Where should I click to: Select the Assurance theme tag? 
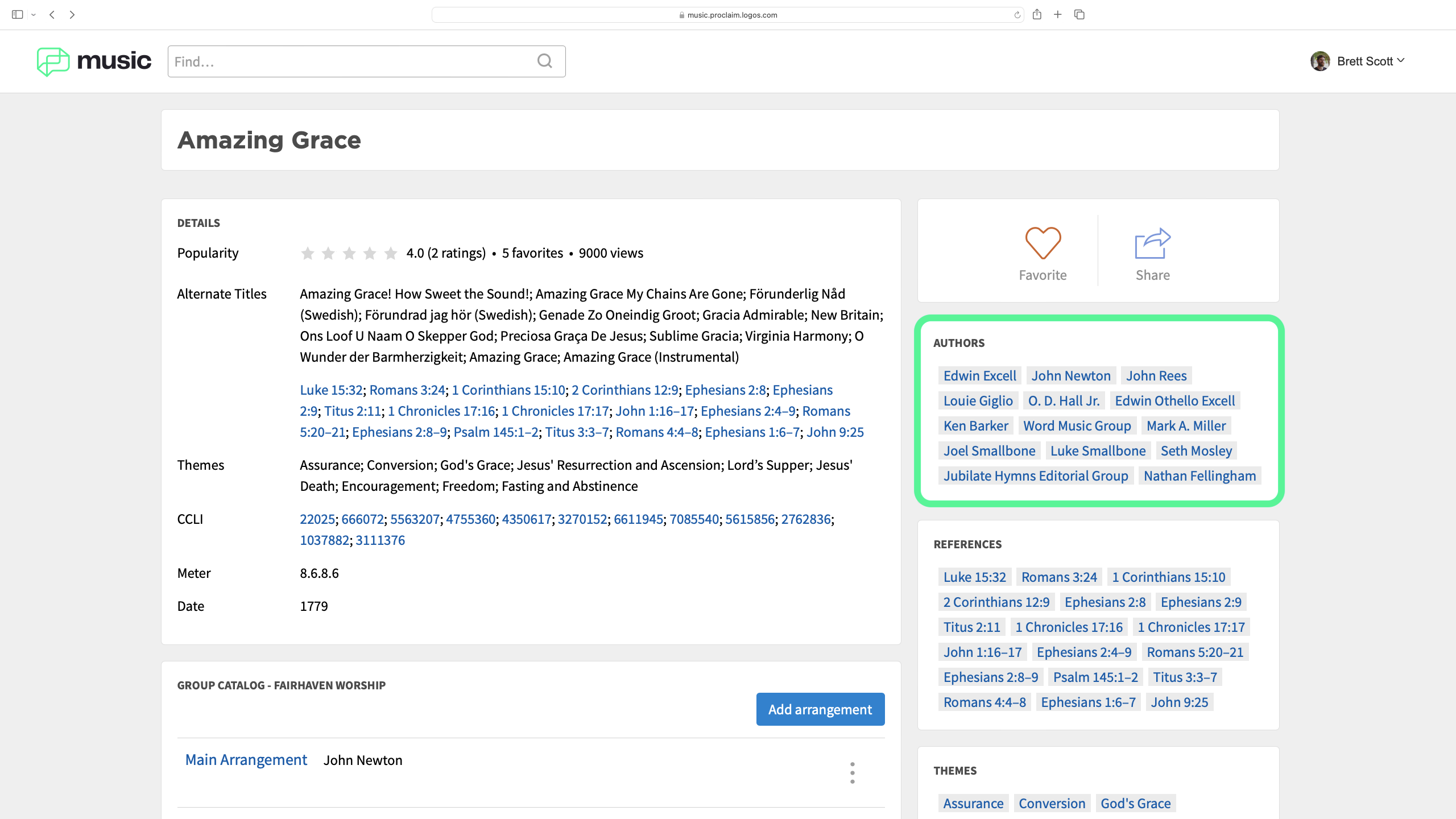tap(973, 803)
